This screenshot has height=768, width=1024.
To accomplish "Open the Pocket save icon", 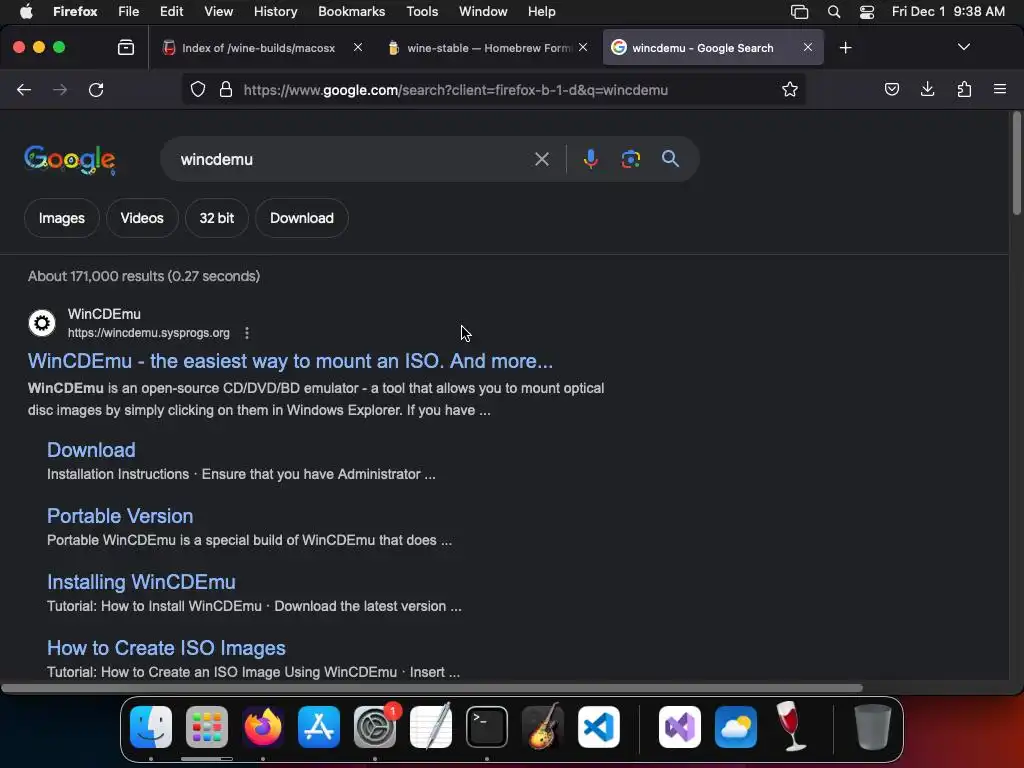I will pos(891,89).
